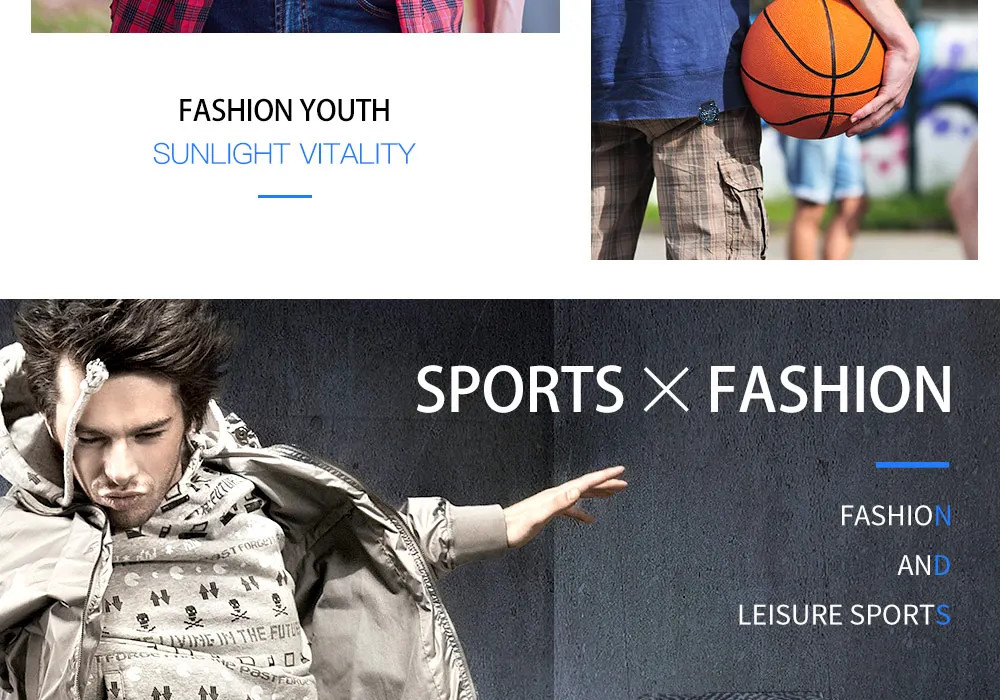This screenshot has width=1000, height=700.
Task: Open the basketball player photo
Action: pyautogui.click(x=784, y=129)
